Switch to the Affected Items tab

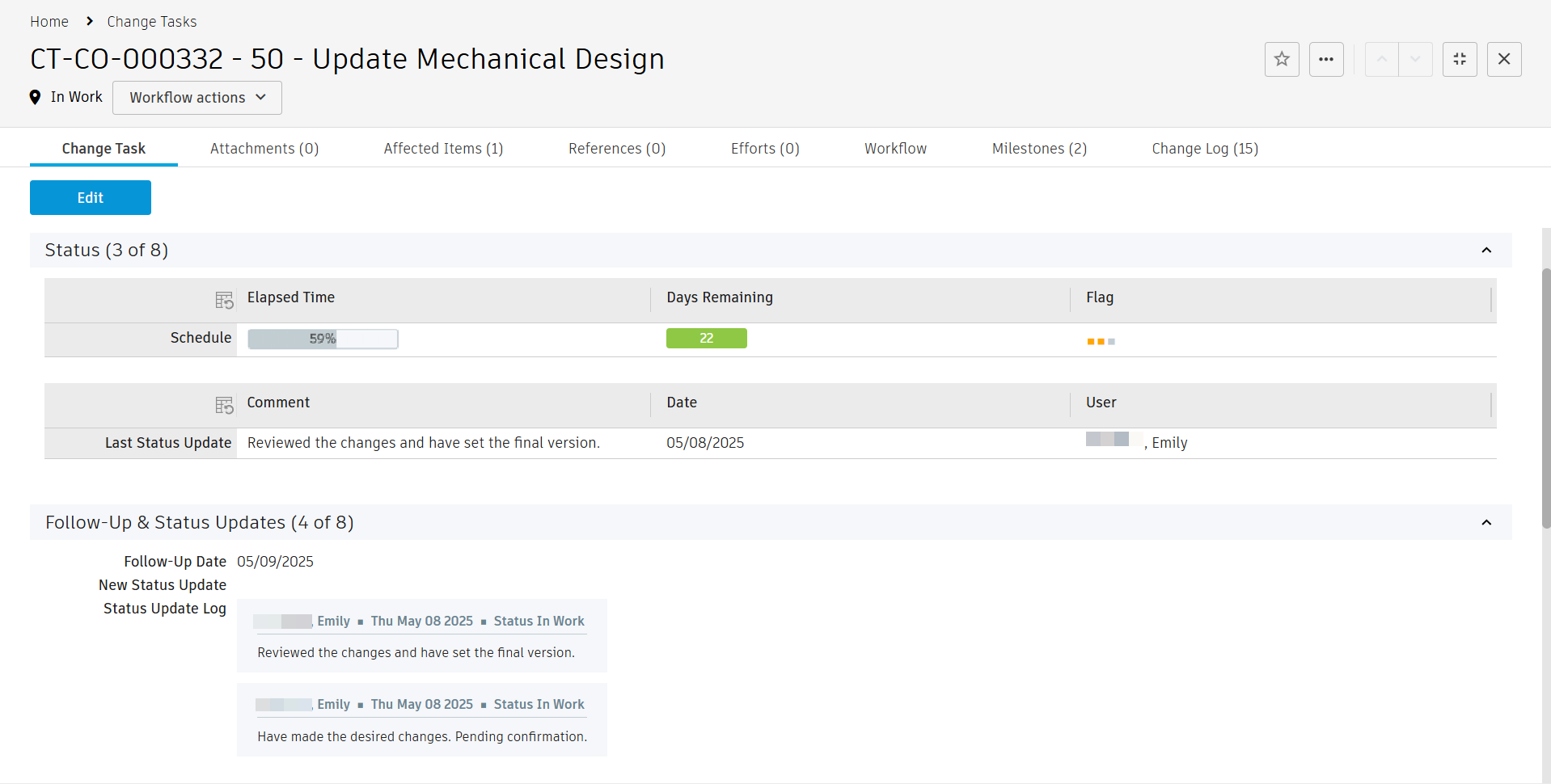[x=443, y=149]
